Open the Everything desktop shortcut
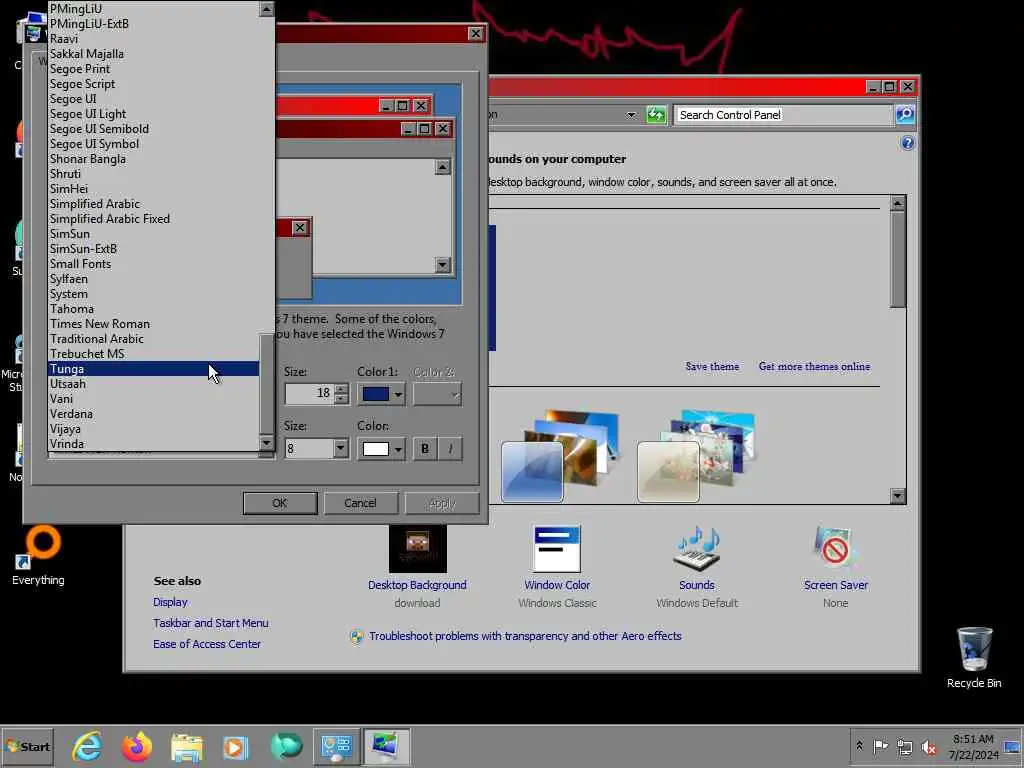This screenshot has width=1024, height=768. click(38, 556)
